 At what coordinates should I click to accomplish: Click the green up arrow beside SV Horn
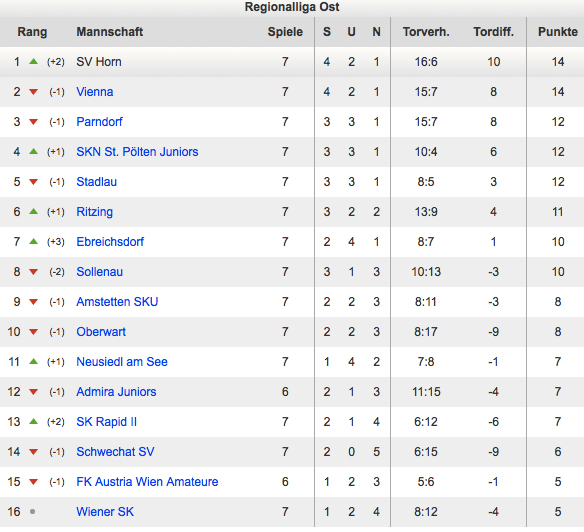[34, 61]
